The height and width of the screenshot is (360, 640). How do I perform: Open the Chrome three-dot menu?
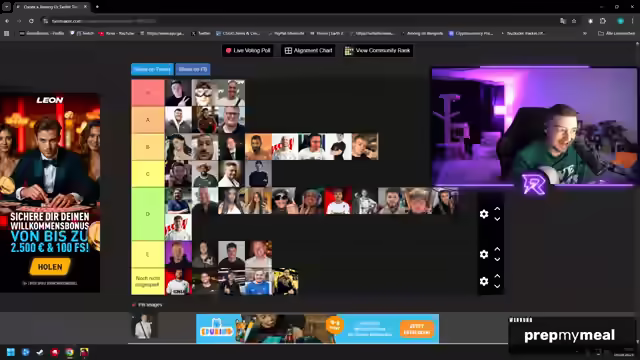pyautogui.click(x=633, y=21)
